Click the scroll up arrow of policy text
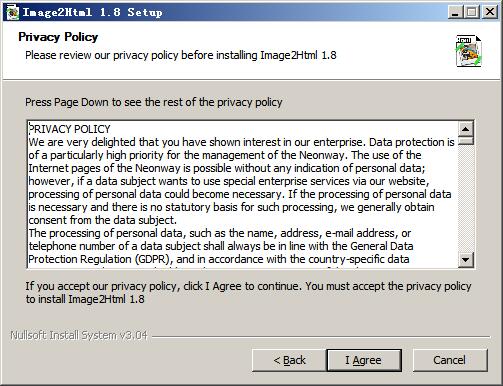The height and width of the screenshot is (386, 503). point(466,129)
